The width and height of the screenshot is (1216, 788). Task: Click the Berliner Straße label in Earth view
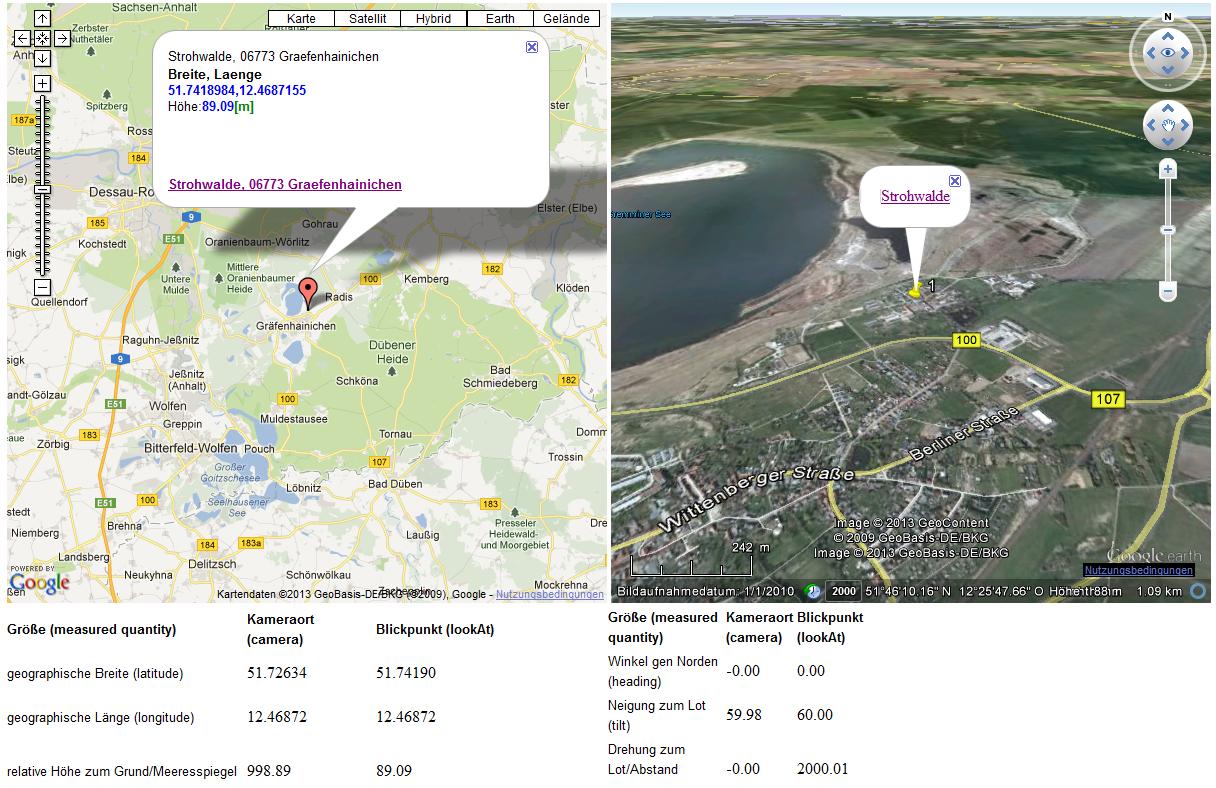coord(964,434)
